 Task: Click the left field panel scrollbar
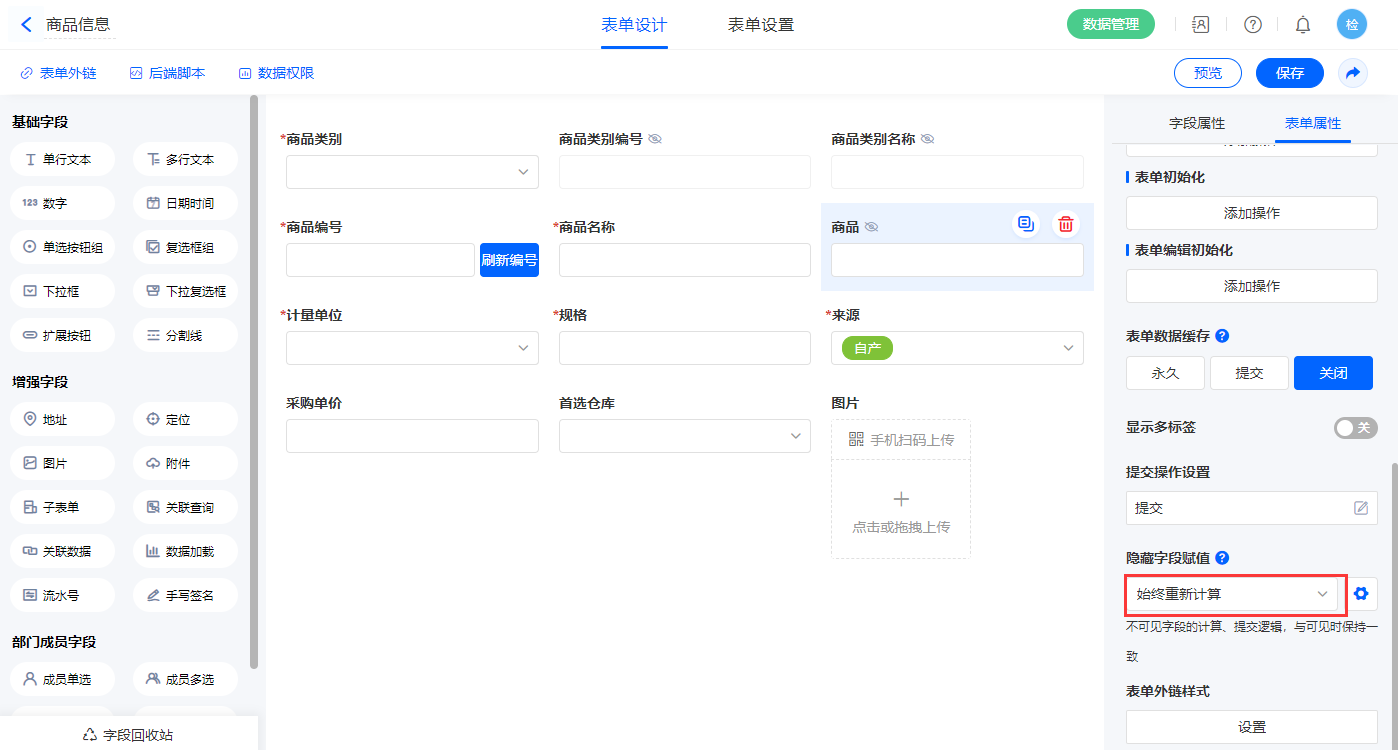(x=254, y=380)
